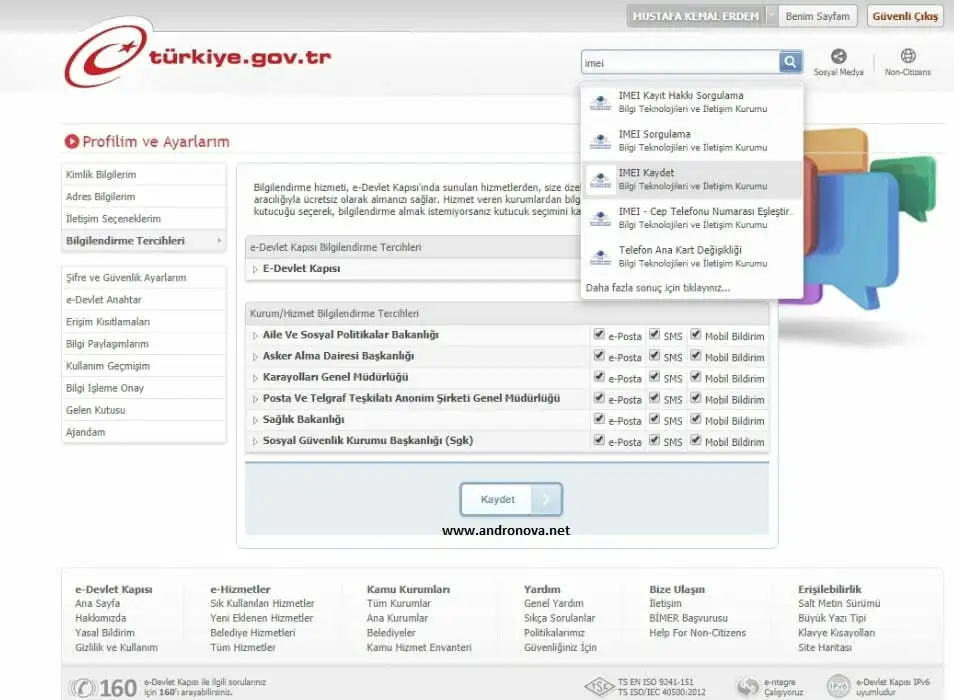Open e-Devlet Anahtar in sidebar
This screenshot has height=700, width=954.
(144, 299)
